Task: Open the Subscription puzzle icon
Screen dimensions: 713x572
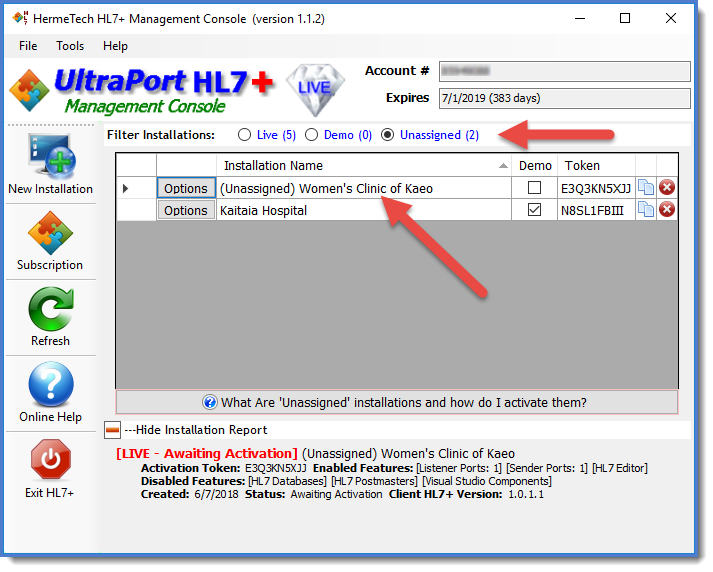Action: pos(50,234)
